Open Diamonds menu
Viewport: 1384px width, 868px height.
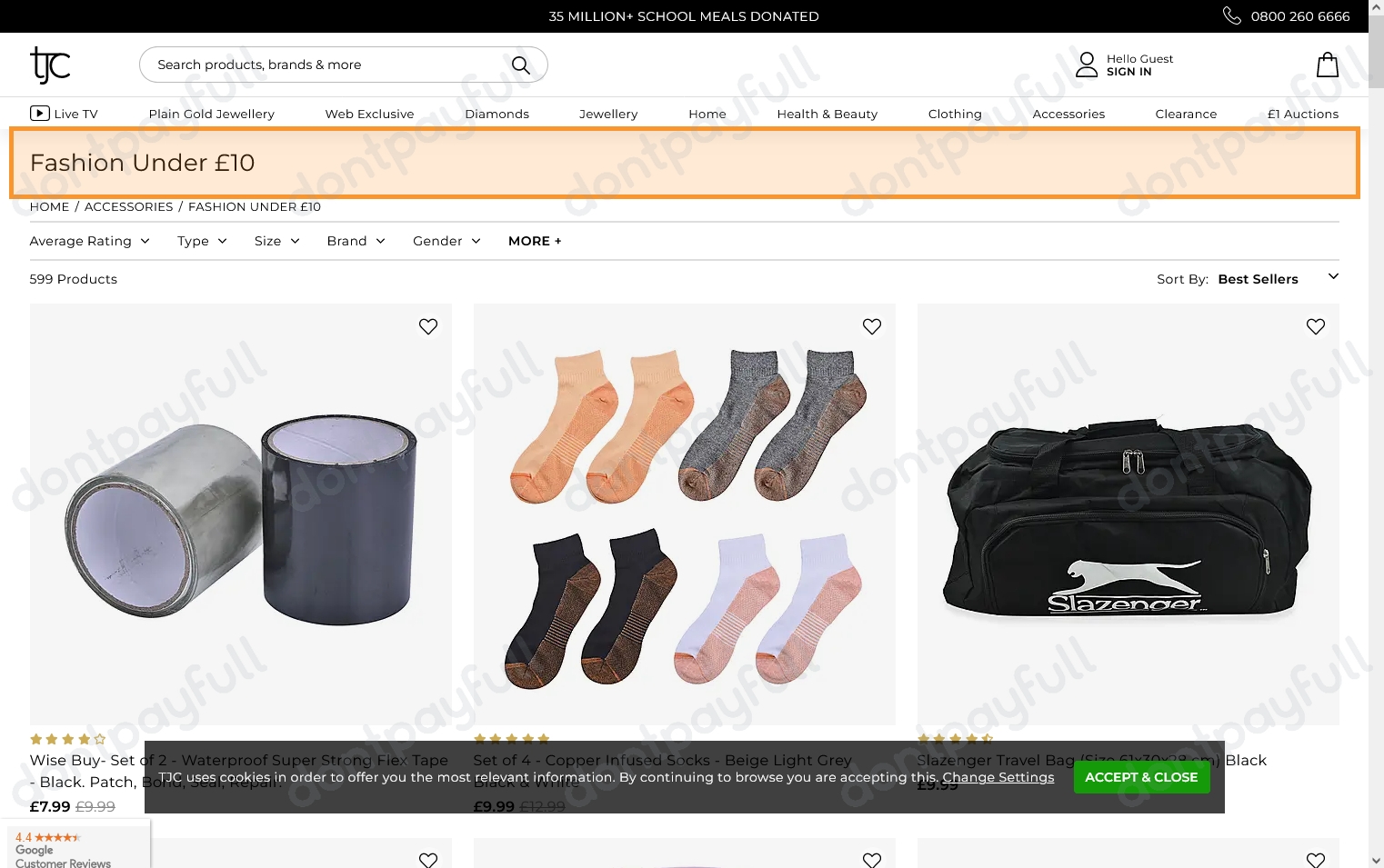tap(496, 114)
